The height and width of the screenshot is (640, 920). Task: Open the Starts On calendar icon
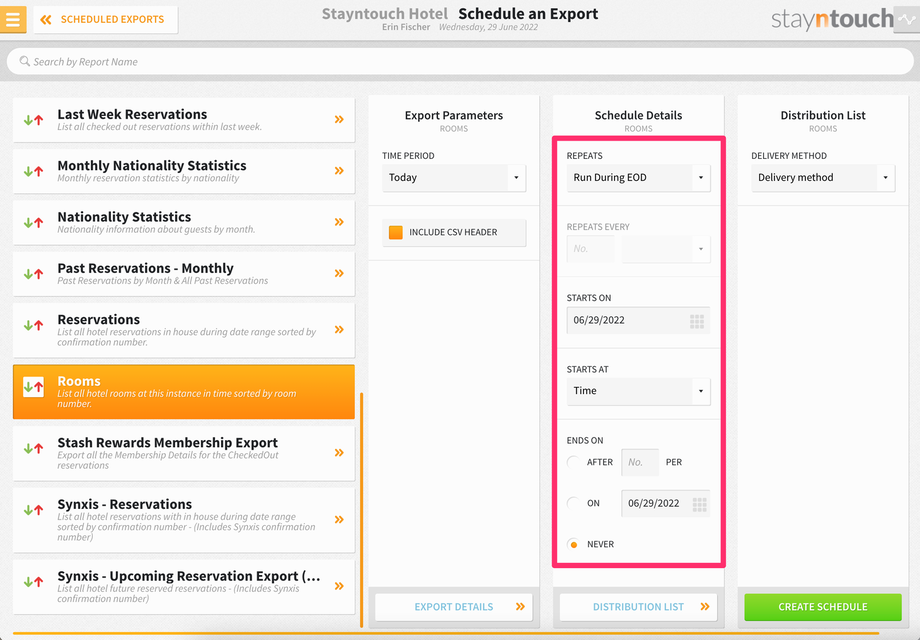coord(696,321)
